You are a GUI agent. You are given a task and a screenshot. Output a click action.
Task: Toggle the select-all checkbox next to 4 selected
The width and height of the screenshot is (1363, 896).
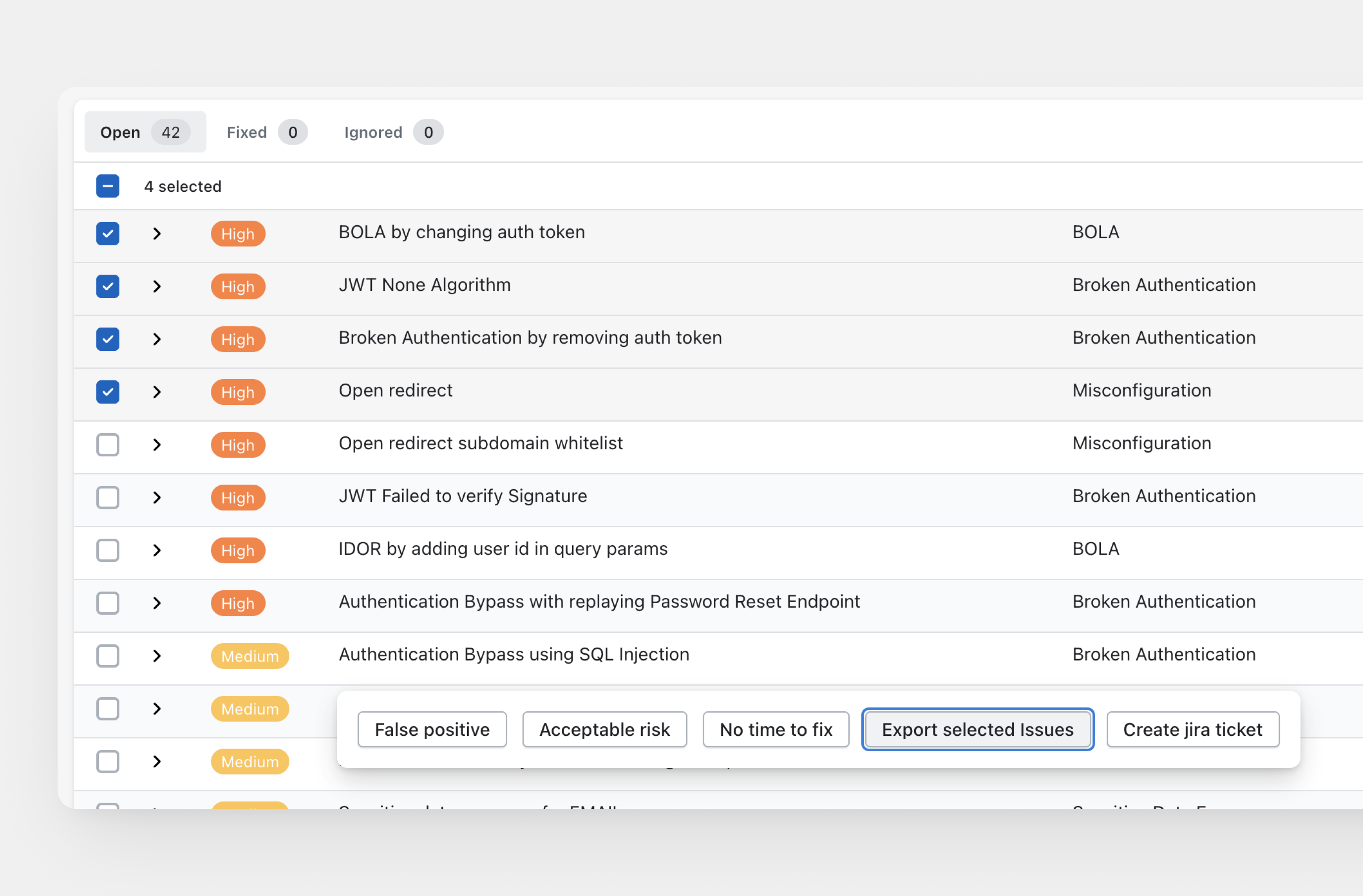pyautogui.click(x=108, y=186)
